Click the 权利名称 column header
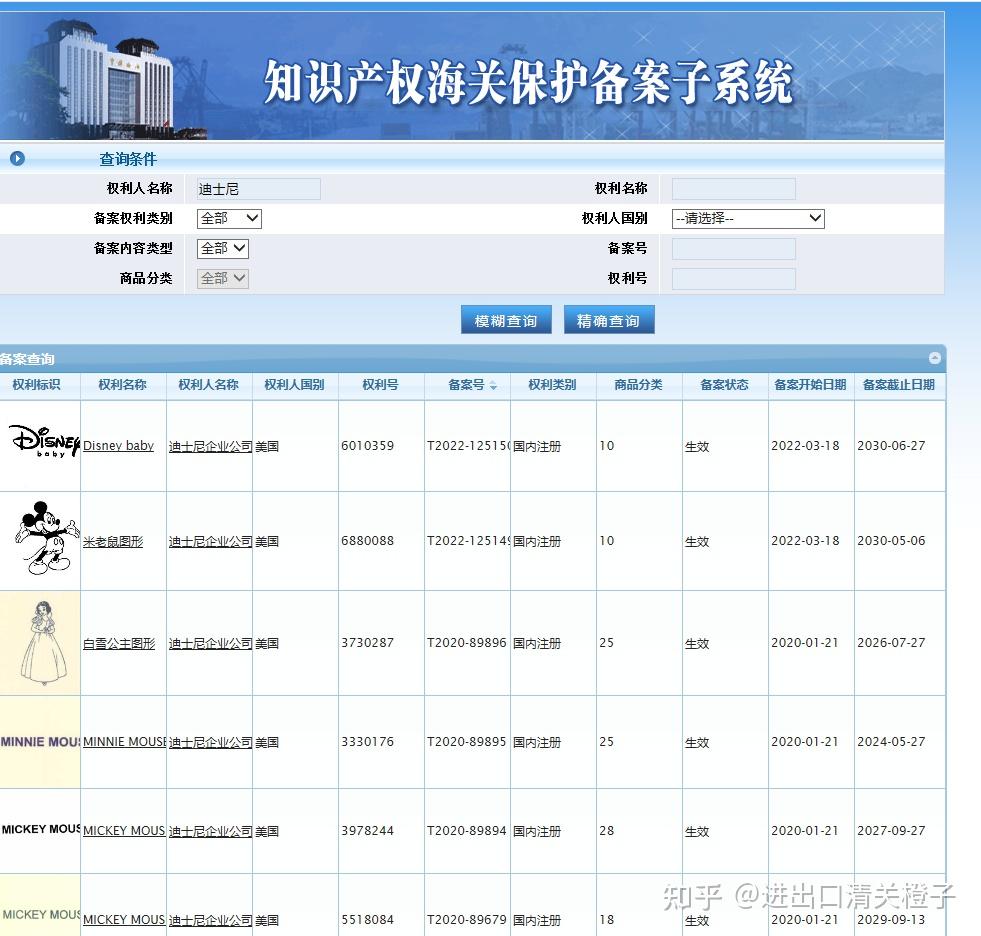 122,385
